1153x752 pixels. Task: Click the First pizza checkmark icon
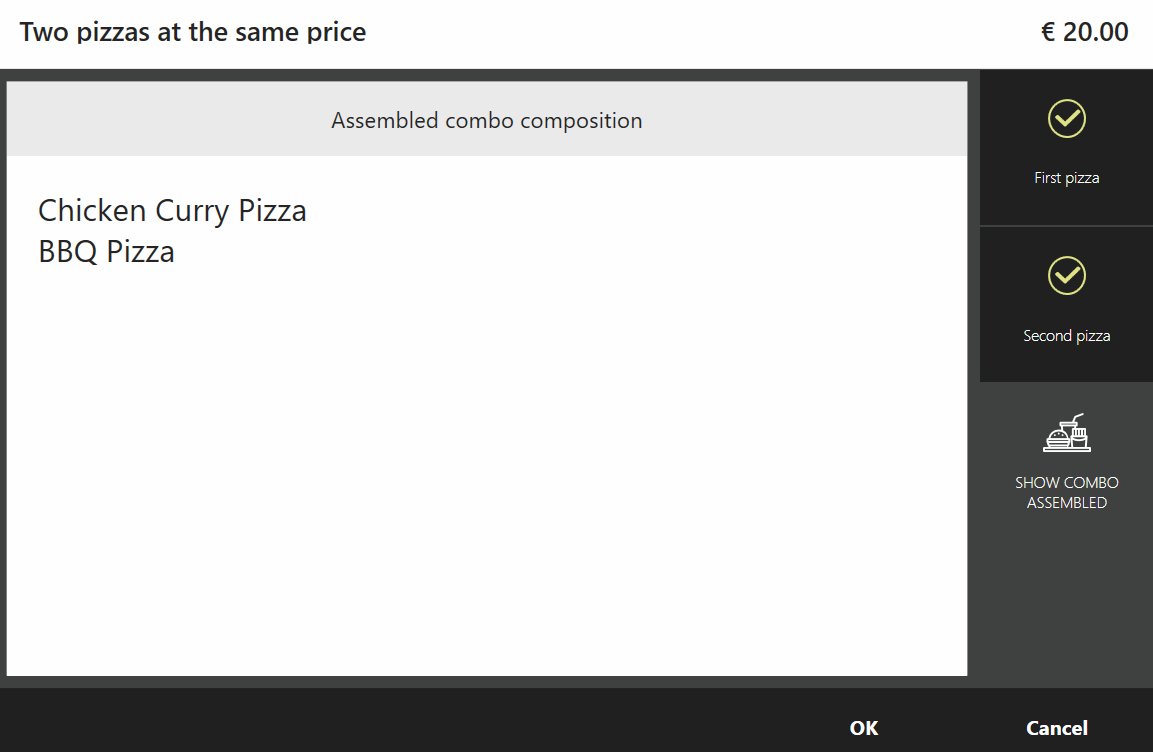click(x=1066, y=119)
